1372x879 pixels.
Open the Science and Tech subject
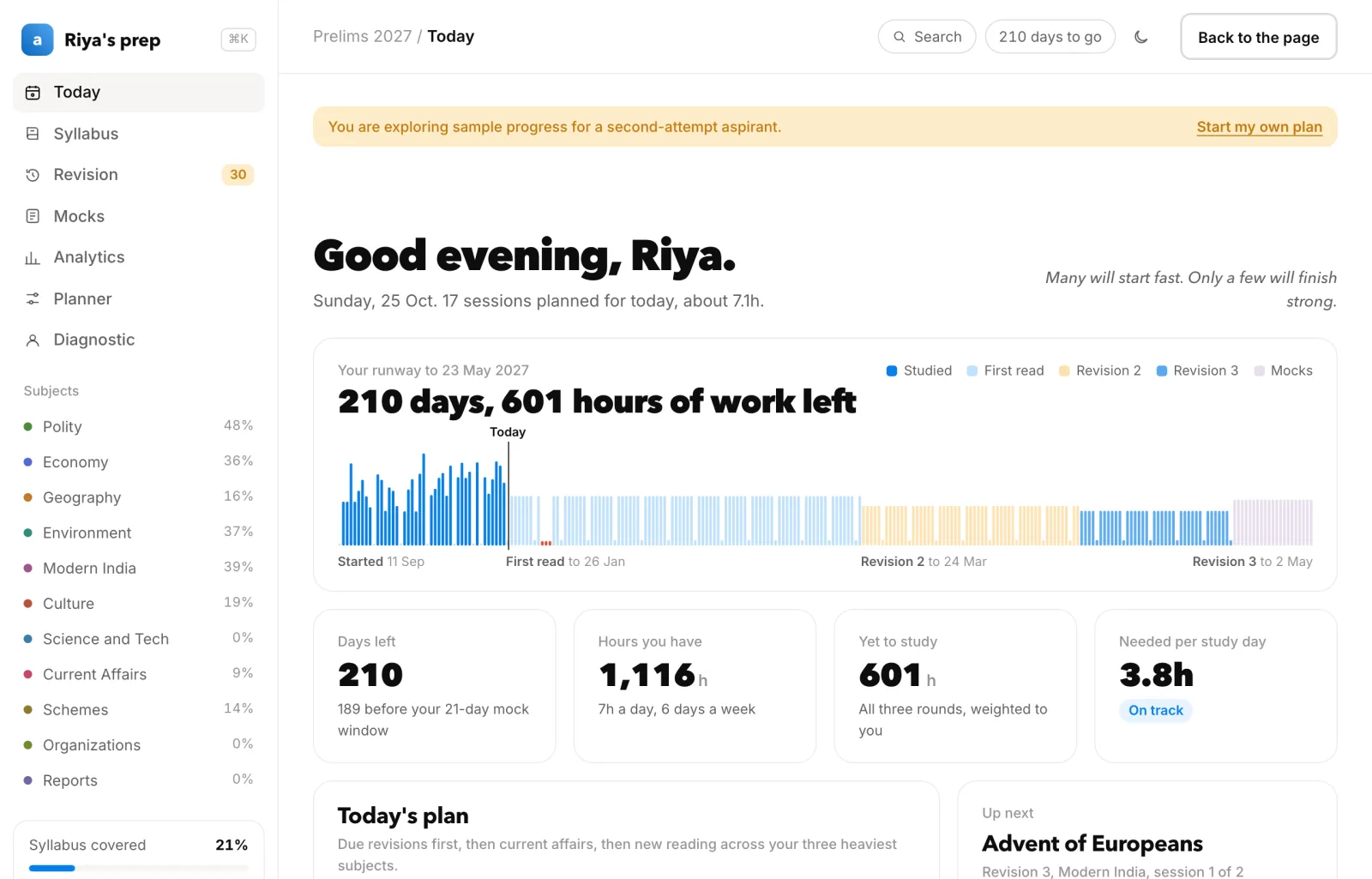pos(139,639)
